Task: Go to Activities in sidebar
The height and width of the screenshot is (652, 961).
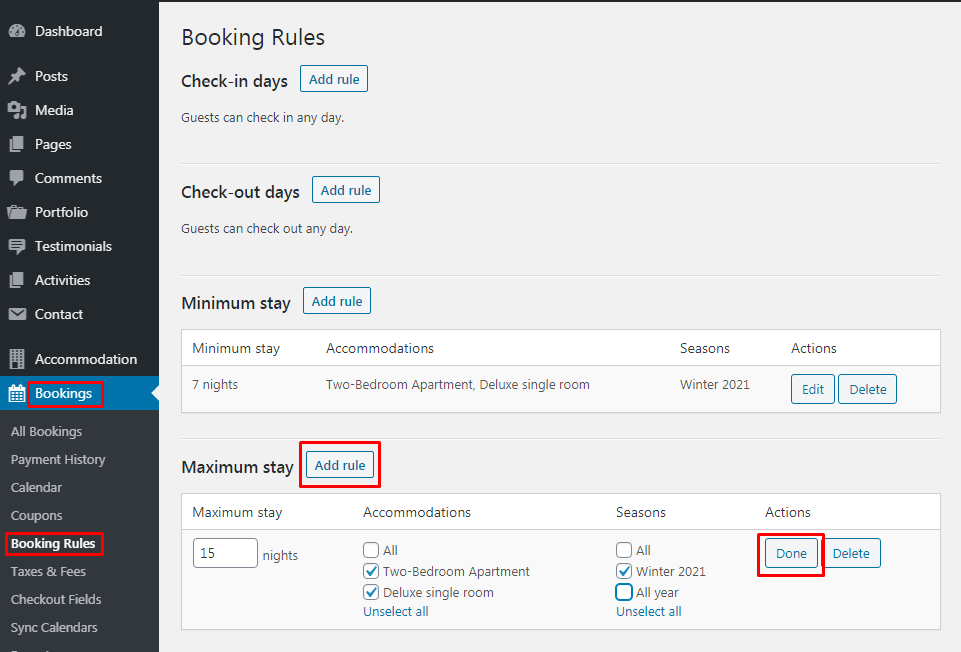Action: coord(63,280)
